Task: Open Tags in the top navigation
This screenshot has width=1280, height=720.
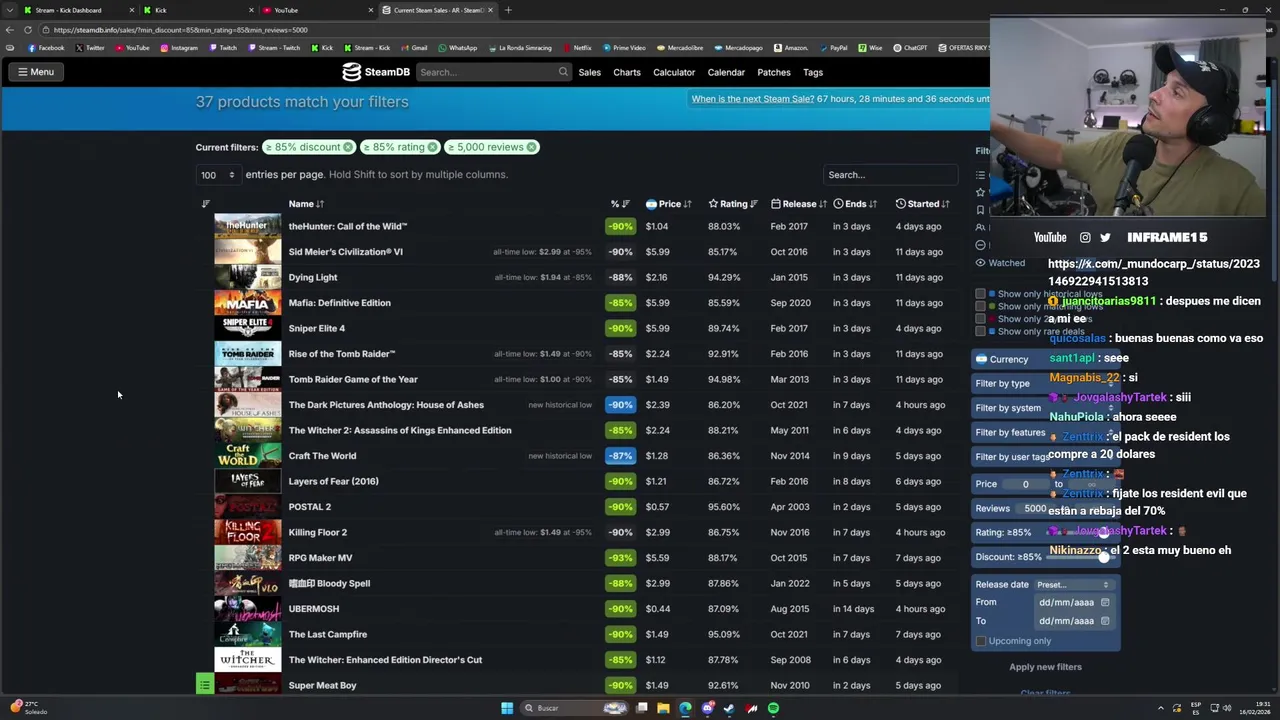Action: point(813,72)
